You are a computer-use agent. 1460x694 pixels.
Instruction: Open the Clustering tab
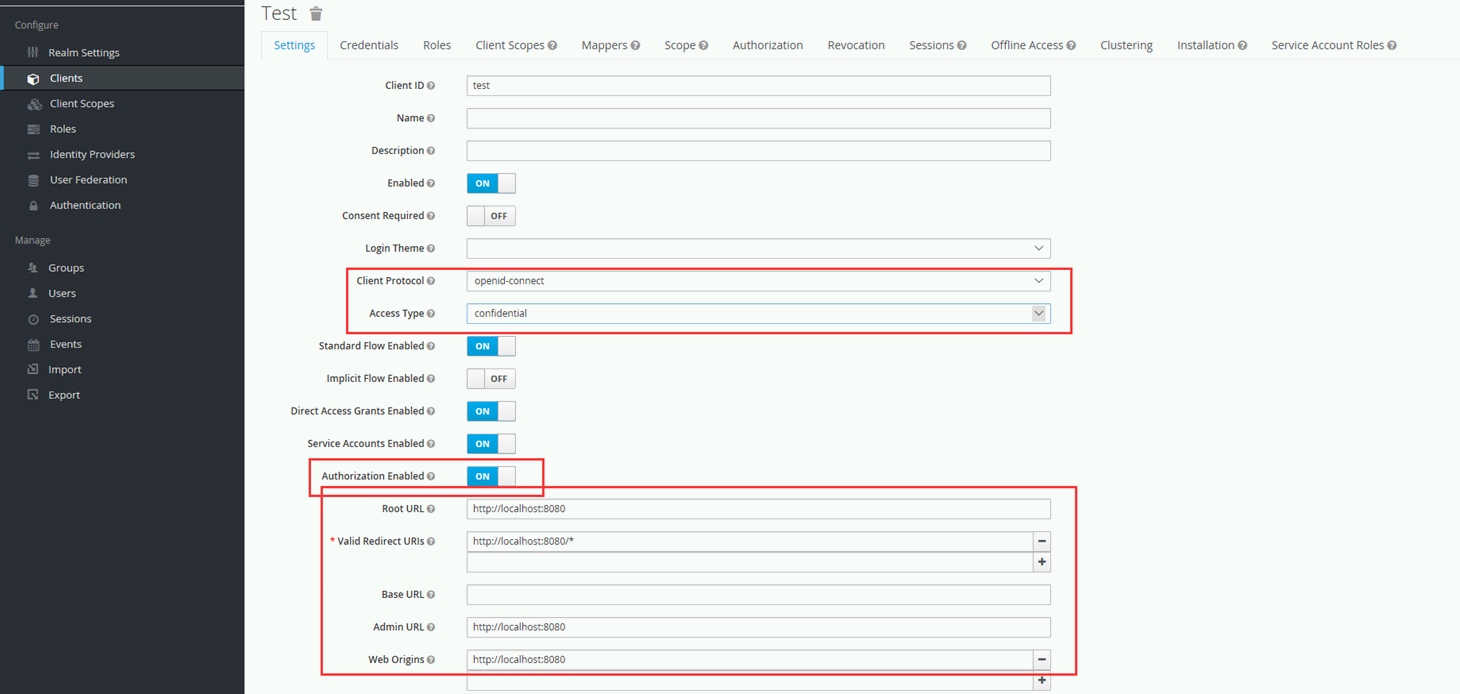(x=1126, y=45)
